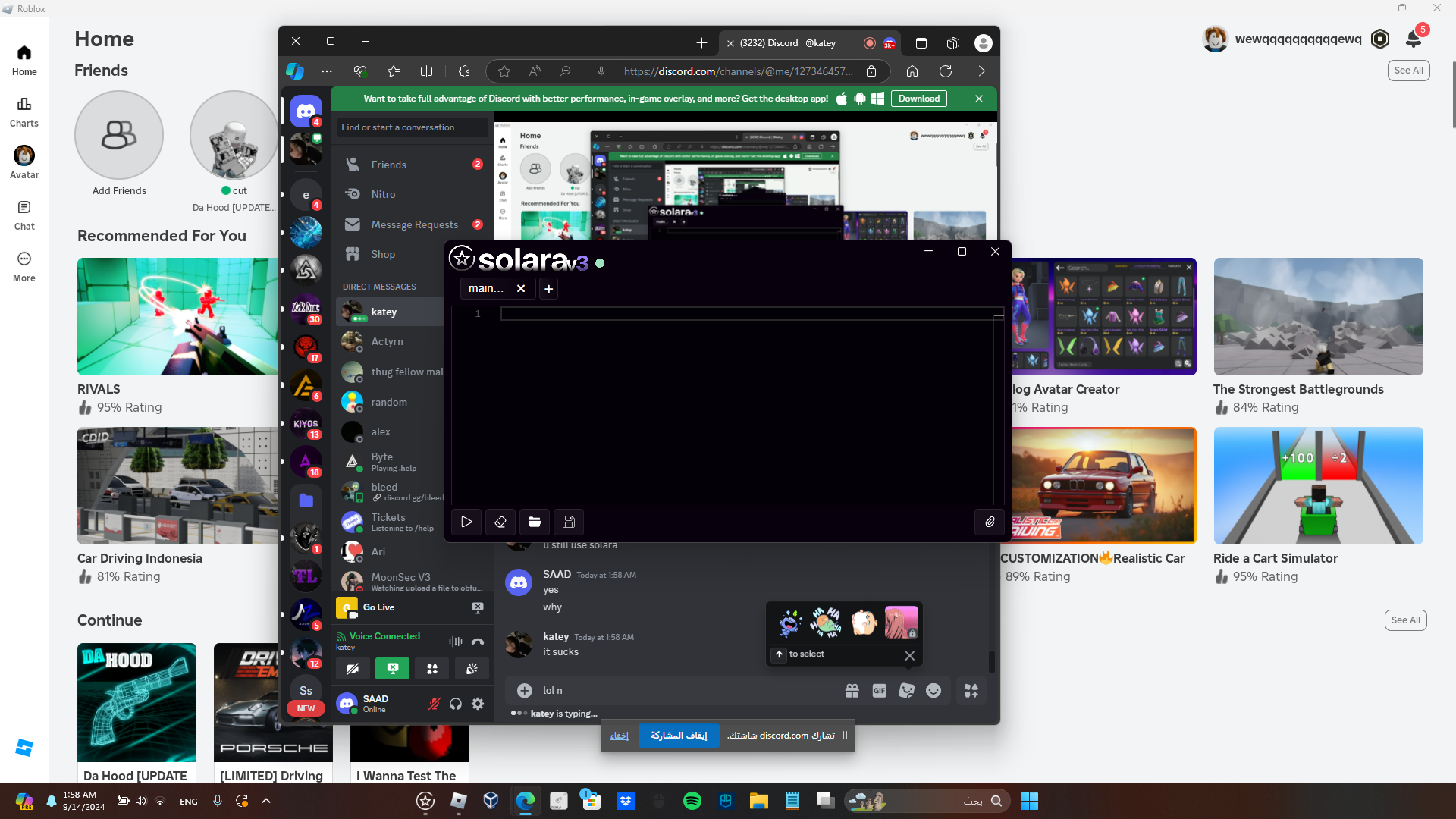Click Find or start a conversation field

tap(413, 127)
